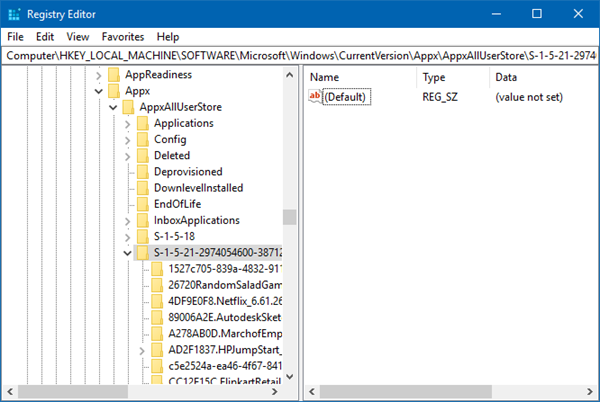
Task: Click the AppReadiness folder icon
Action: coord(115,75)
